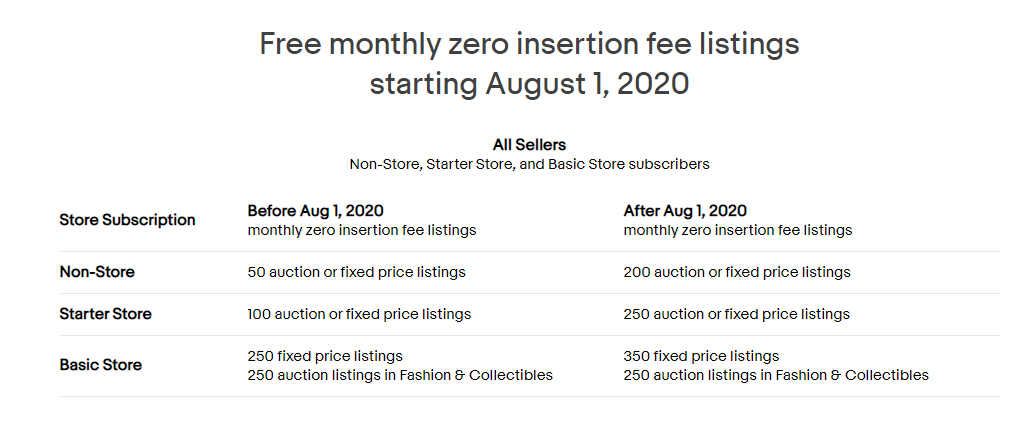Click '350 fixed price listings' in Basic Store row
This screenshot has height=431, width=1018.
coord(701,356)
